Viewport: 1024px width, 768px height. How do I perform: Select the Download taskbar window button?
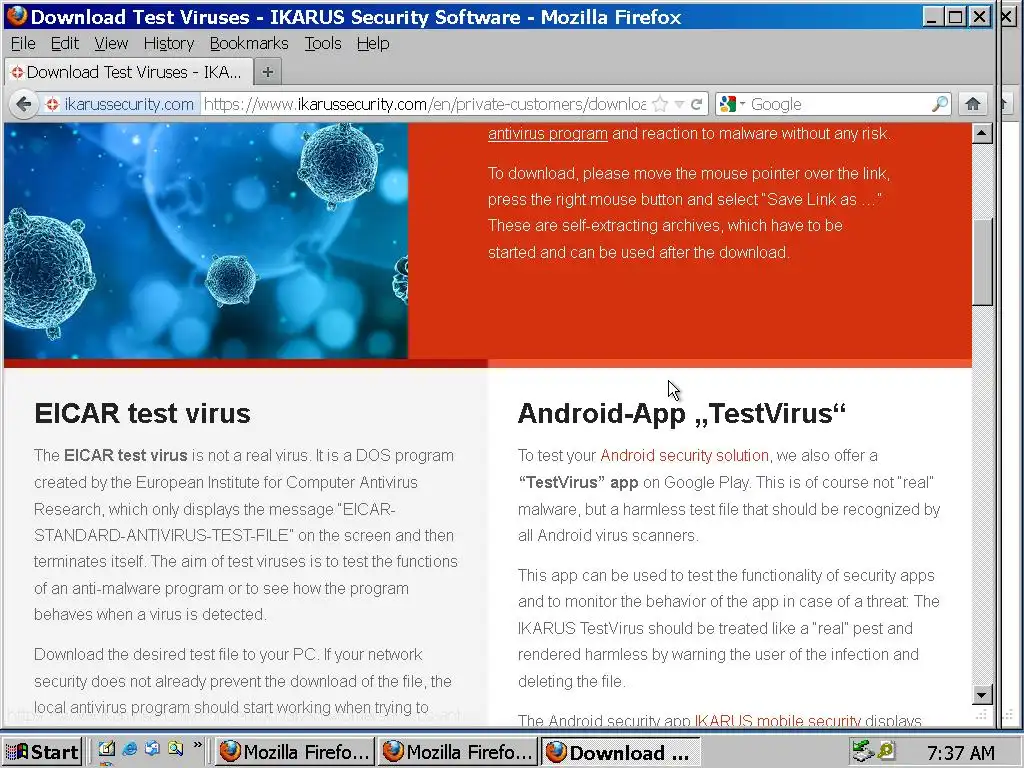click(x=620, y=752)
